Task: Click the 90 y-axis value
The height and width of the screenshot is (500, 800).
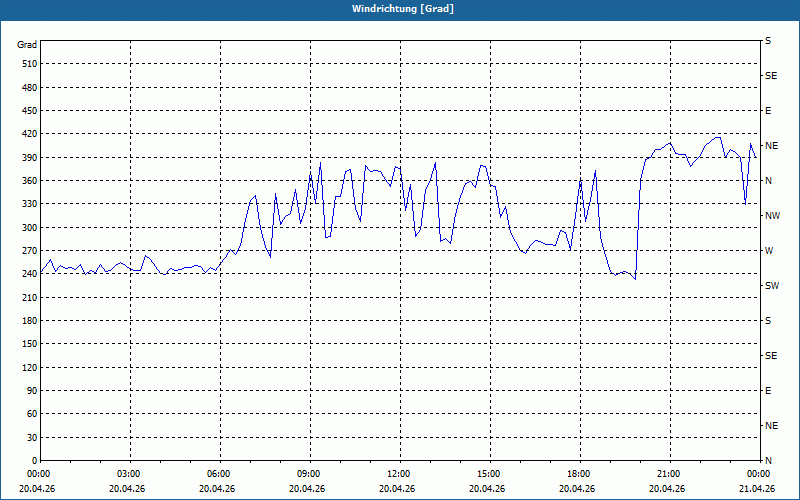Action: click(32, 391)
